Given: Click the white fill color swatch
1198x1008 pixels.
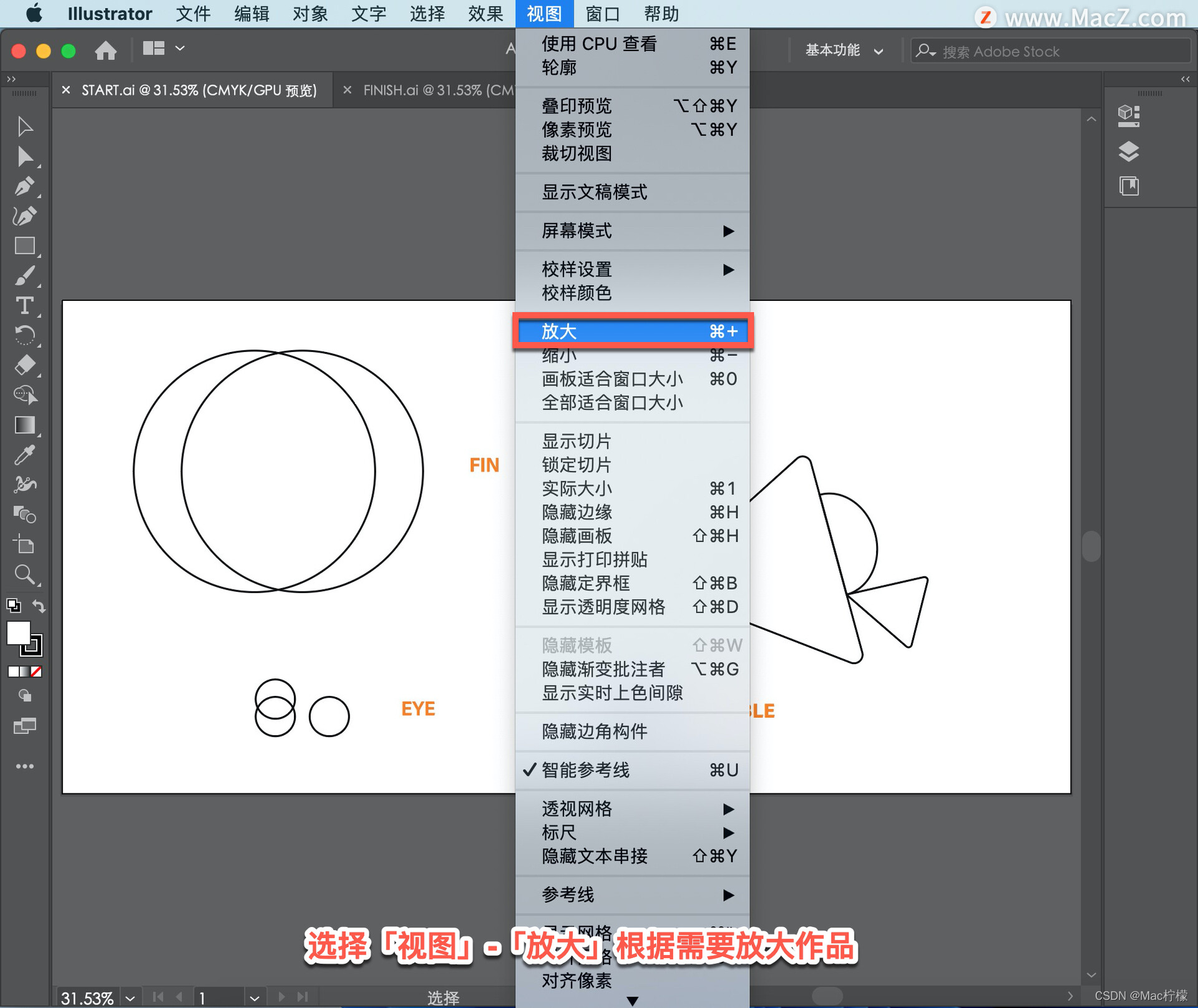Looking at the screenshot, I should tap(18, 633).
